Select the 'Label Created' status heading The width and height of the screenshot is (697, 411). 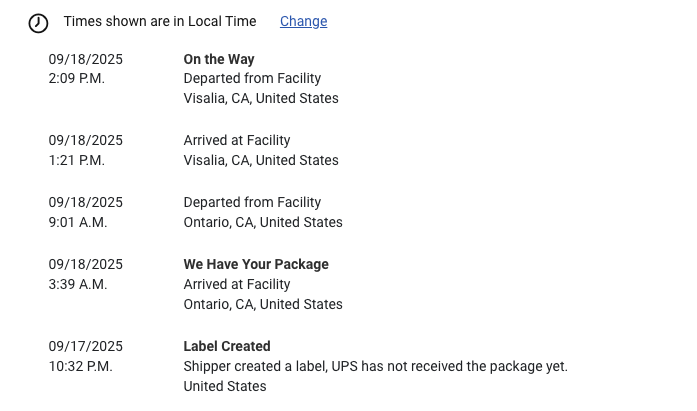tap(227, 346)
